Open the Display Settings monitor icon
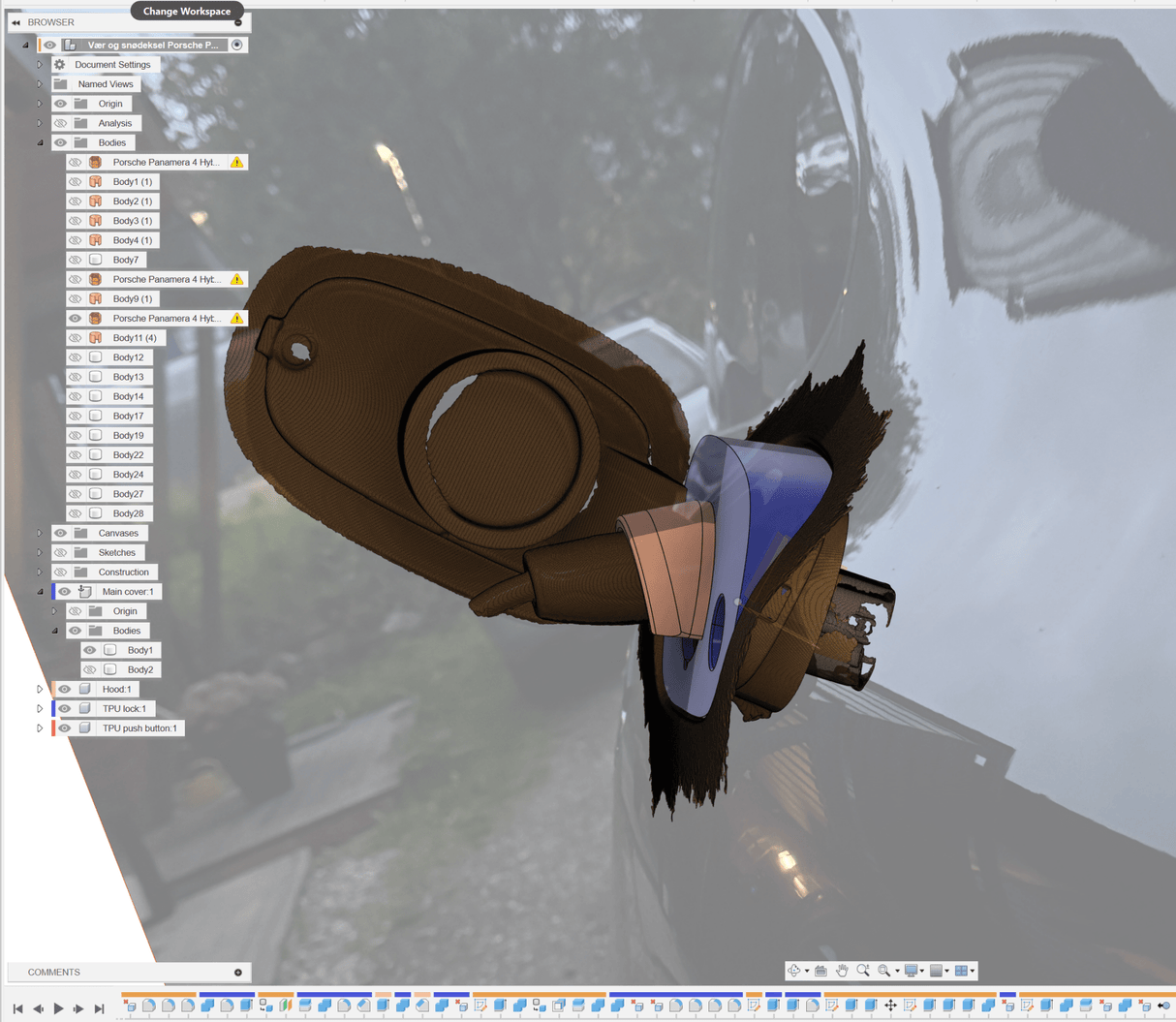 click(x=912, y=971)
